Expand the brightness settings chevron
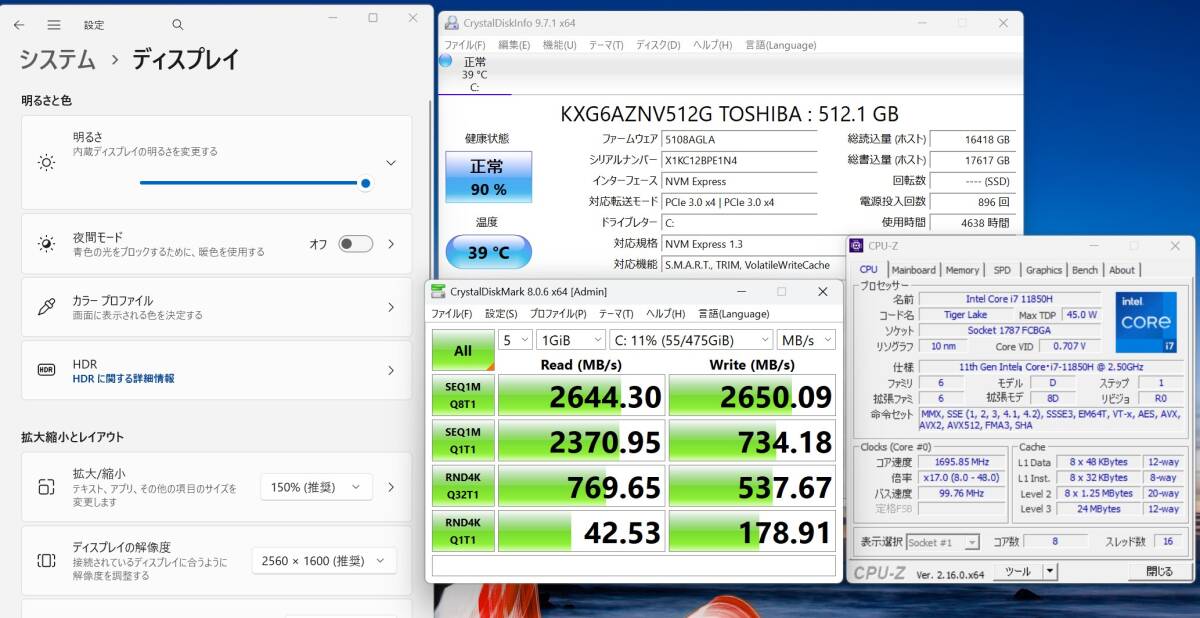1200x618 pixels. pyautogui.click(x=390, y=162)
